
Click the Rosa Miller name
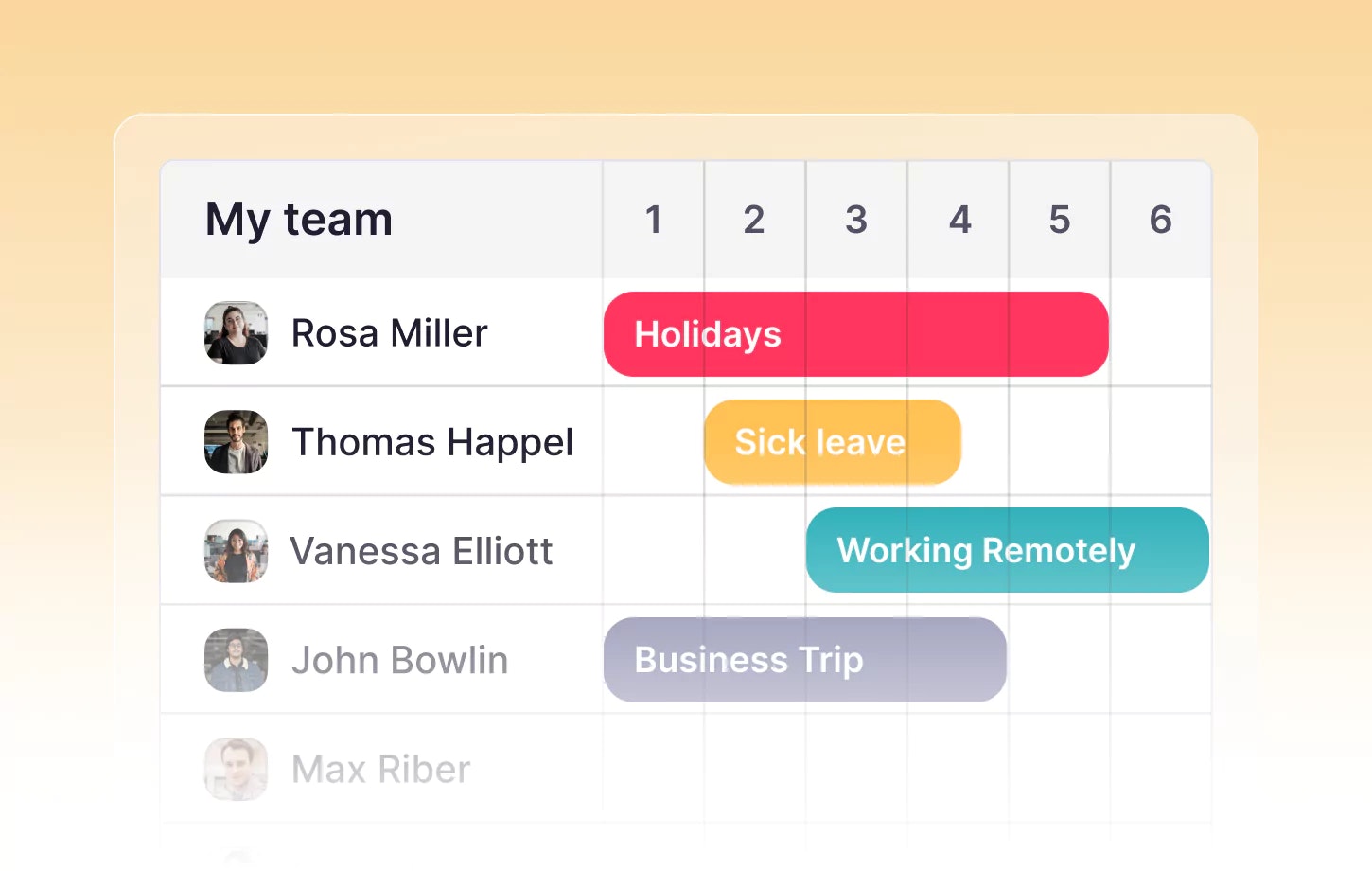[x=389, y=333]
